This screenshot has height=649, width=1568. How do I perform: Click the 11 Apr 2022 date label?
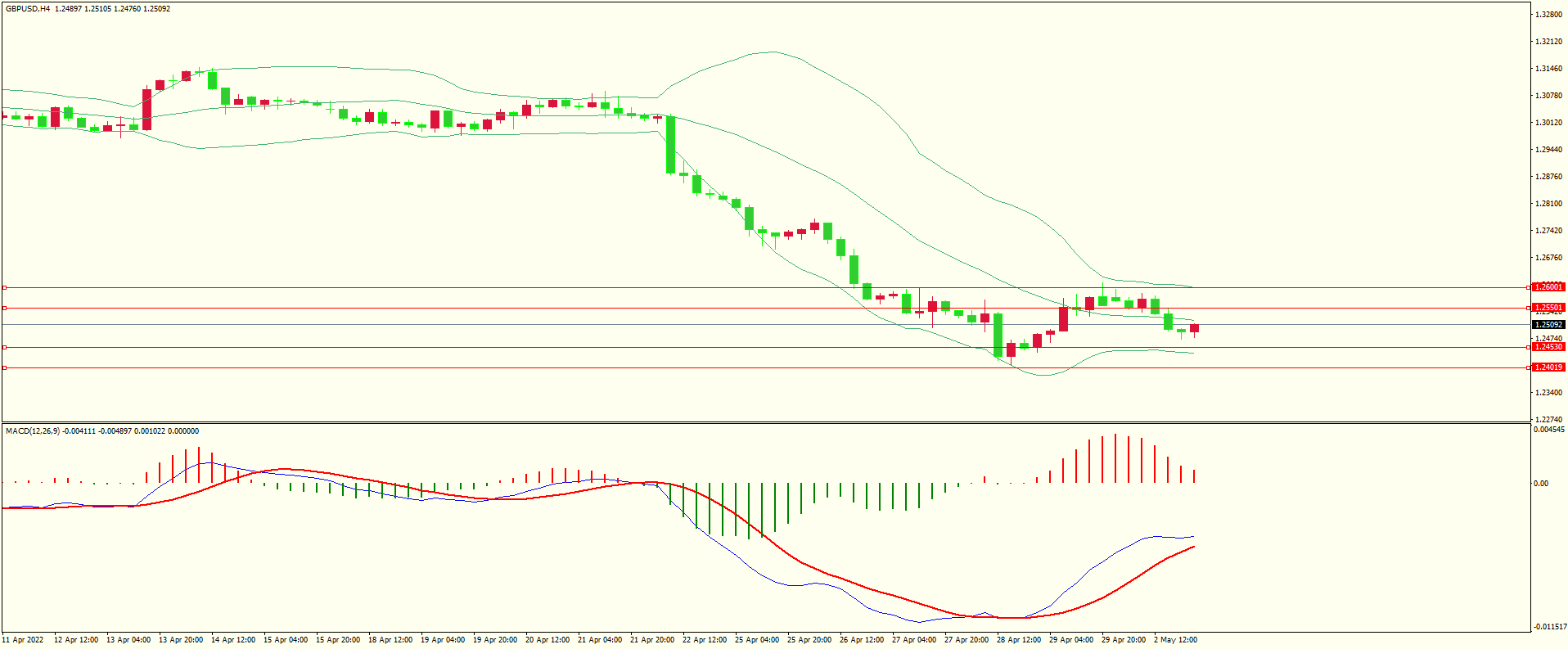tap(23, 640)
